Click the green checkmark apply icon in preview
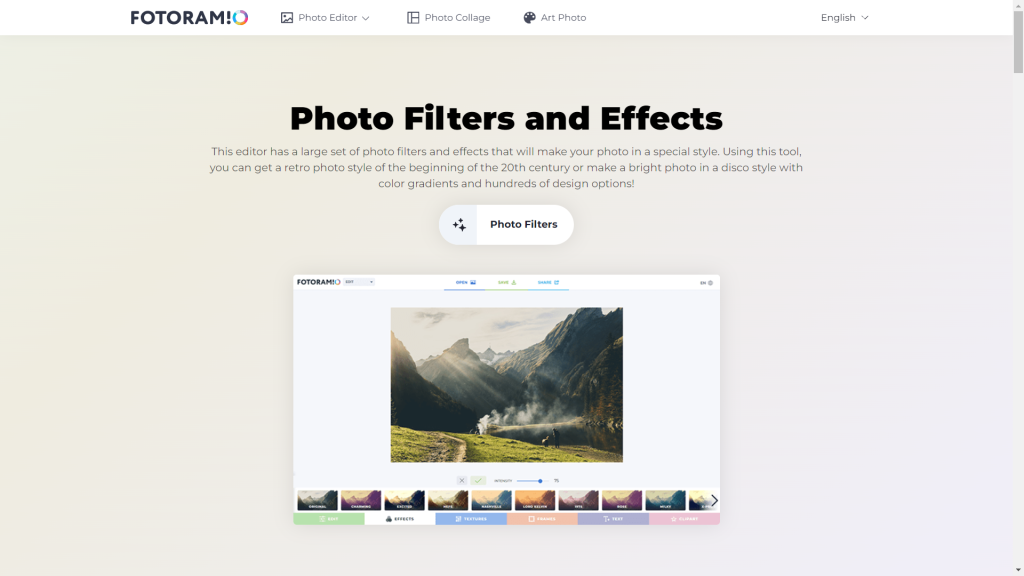The image size is (1024, 576). [x=478, y=481]
